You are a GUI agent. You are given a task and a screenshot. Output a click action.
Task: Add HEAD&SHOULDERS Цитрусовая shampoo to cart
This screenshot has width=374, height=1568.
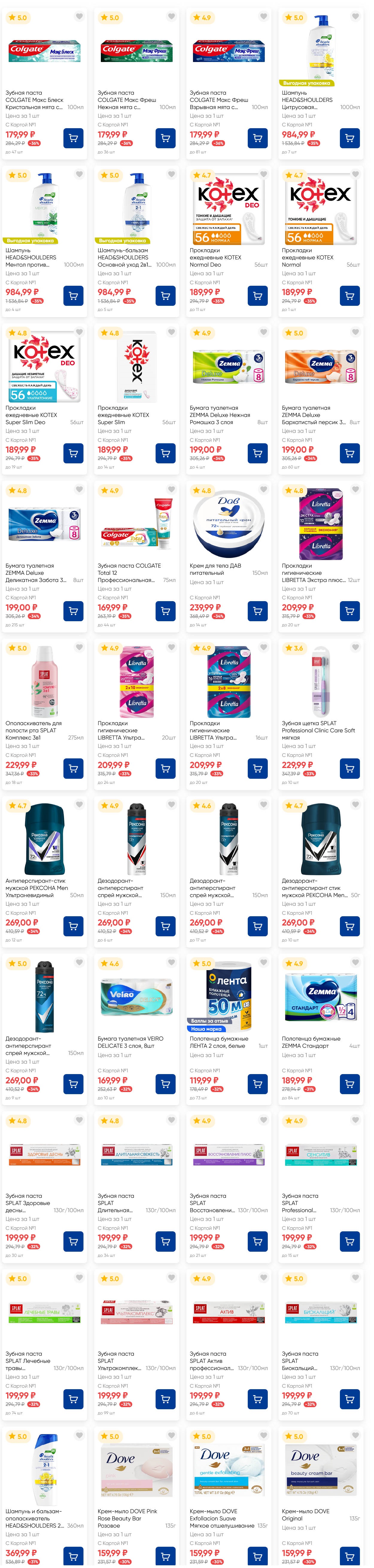tap(350, 138)
